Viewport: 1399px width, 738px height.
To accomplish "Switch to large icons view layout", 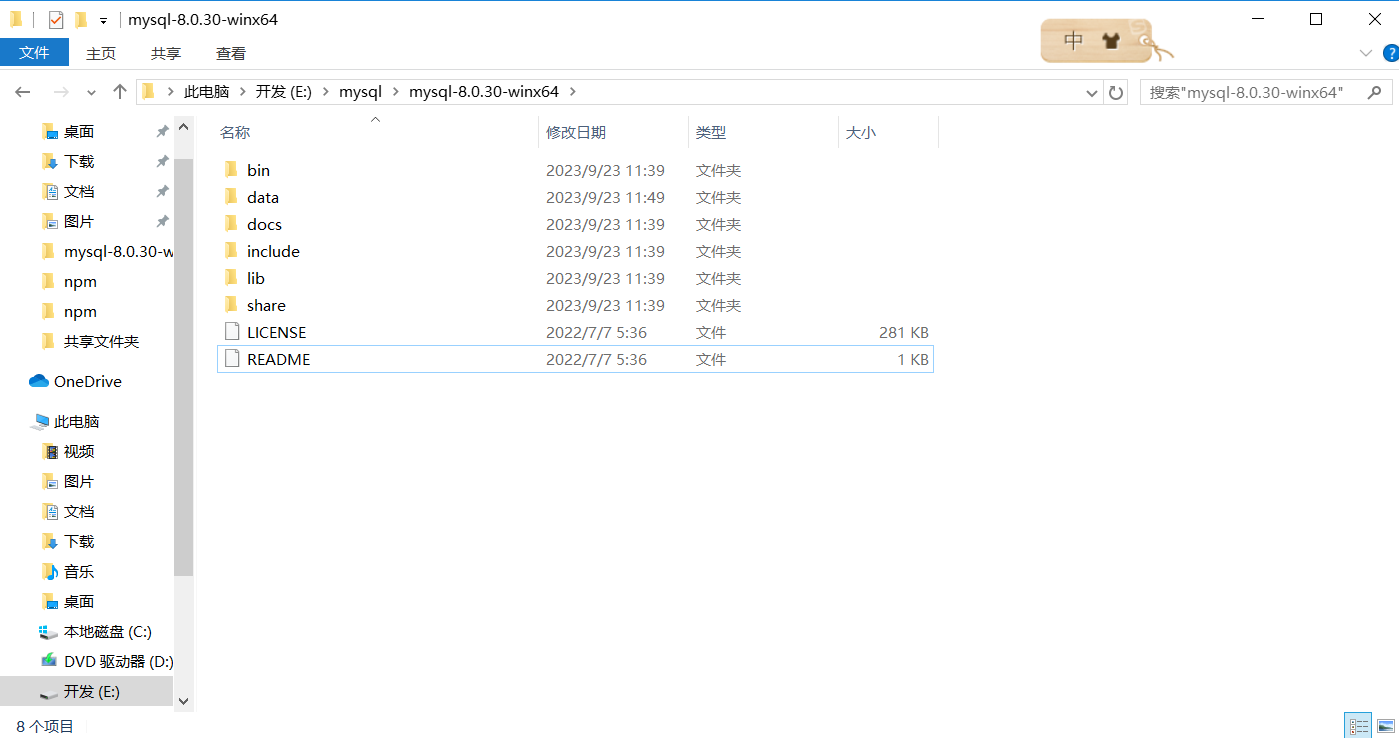I will 1383,726.
